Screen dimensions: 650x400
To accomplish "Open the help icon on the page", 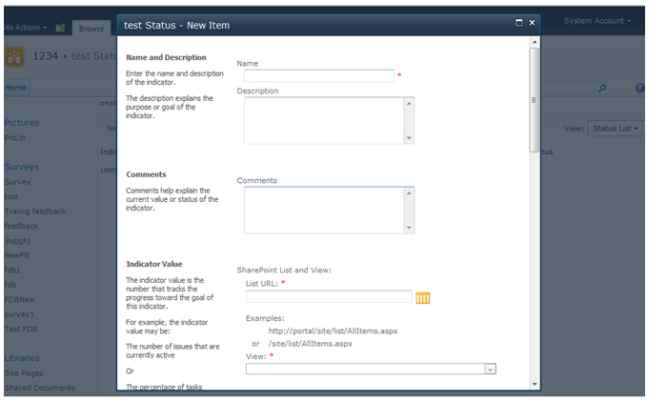I will tap(640, 88).
